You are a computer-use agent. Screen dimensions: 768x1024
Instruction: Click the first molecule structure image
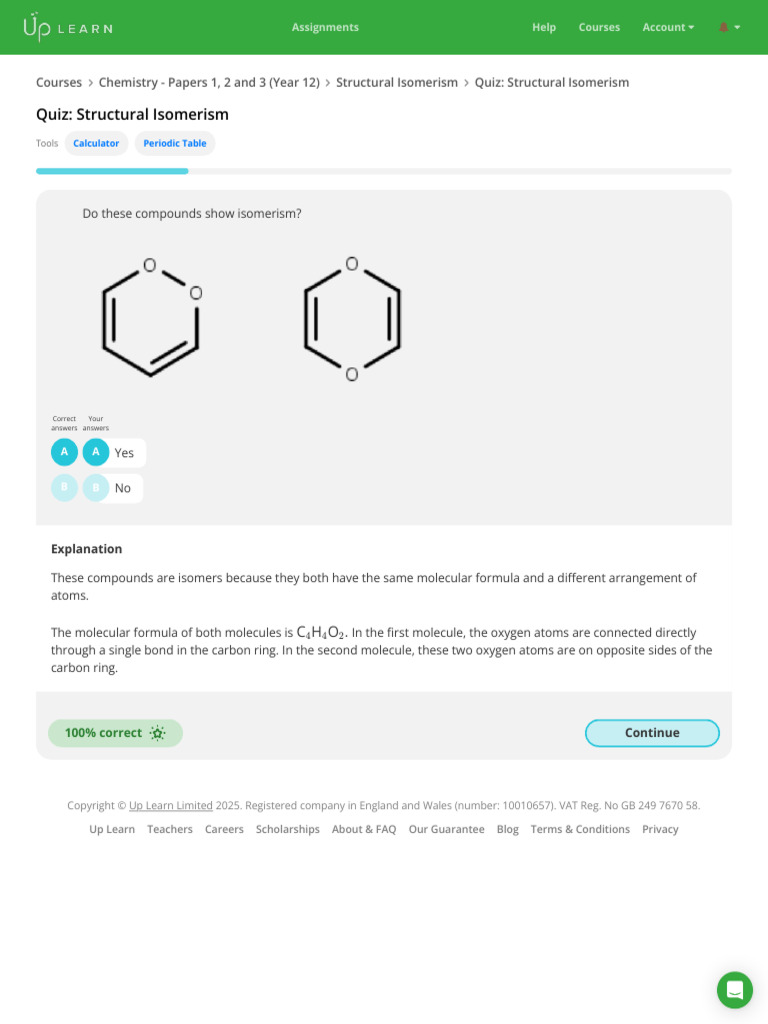152,317
